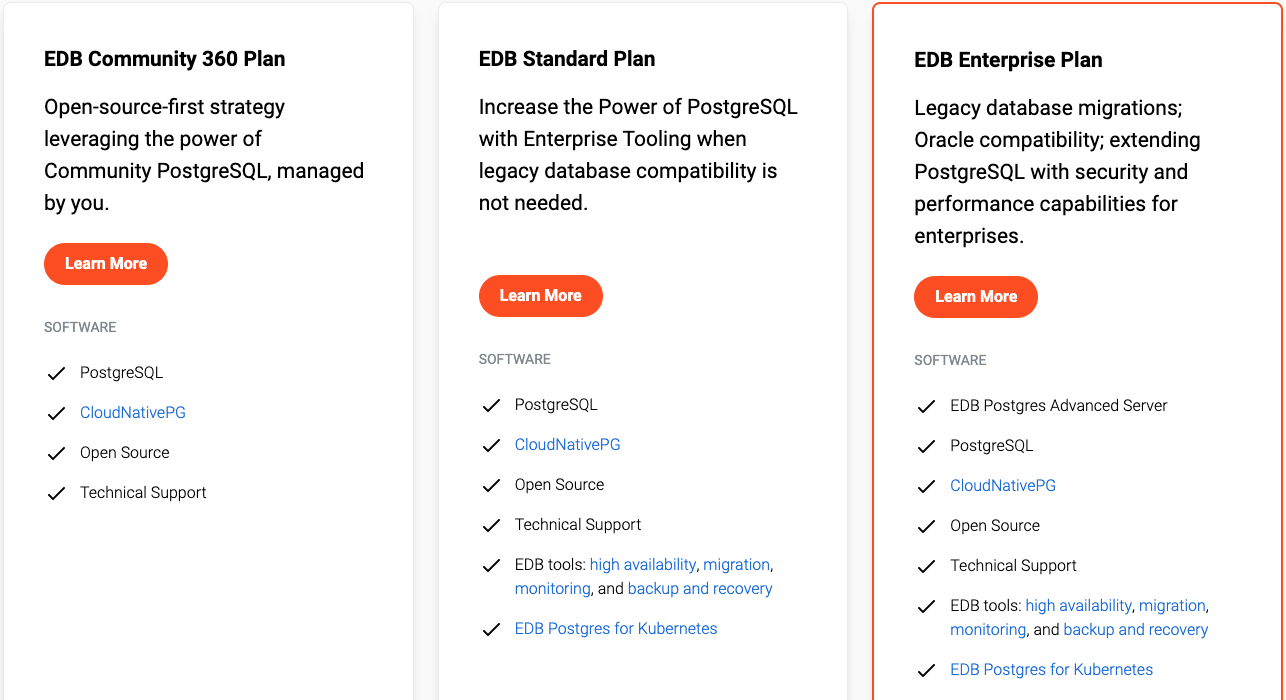Click the checkmark next to EDB tools in Standard Plan

point(491,564)
